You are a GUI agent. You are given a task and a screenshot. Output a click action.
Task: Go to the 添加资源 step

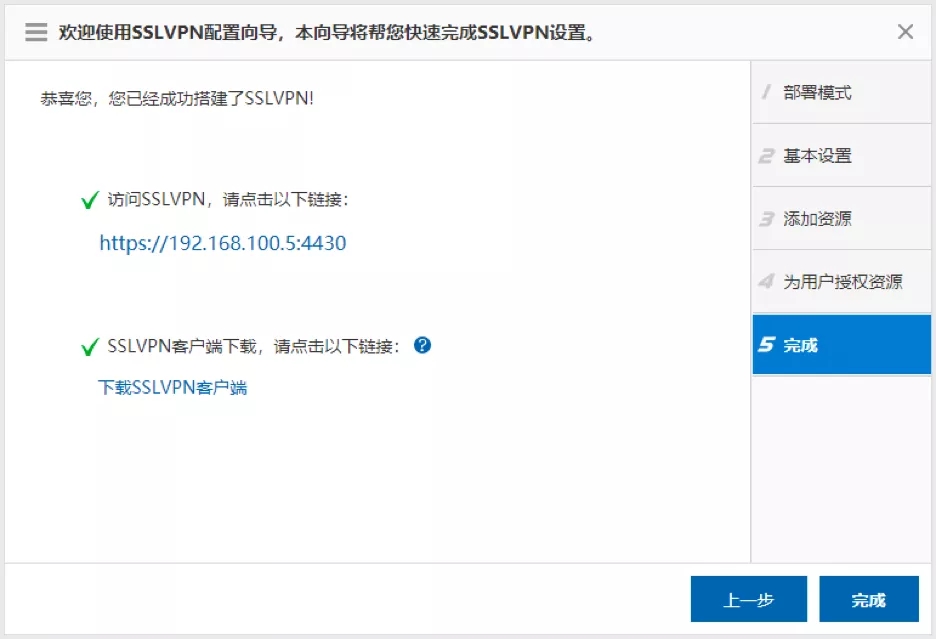pos(817,219)
